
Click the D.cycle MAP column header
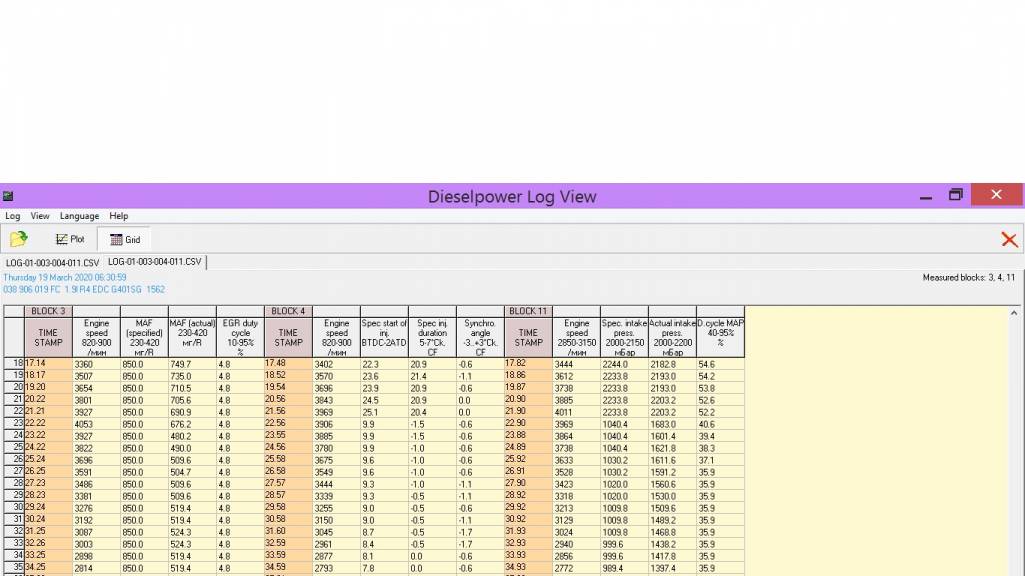point(720,337)
